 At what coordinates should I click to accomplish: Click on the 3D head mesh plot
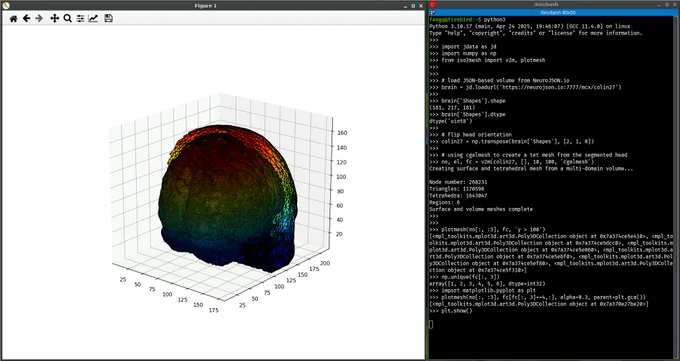tap(228, 197)
